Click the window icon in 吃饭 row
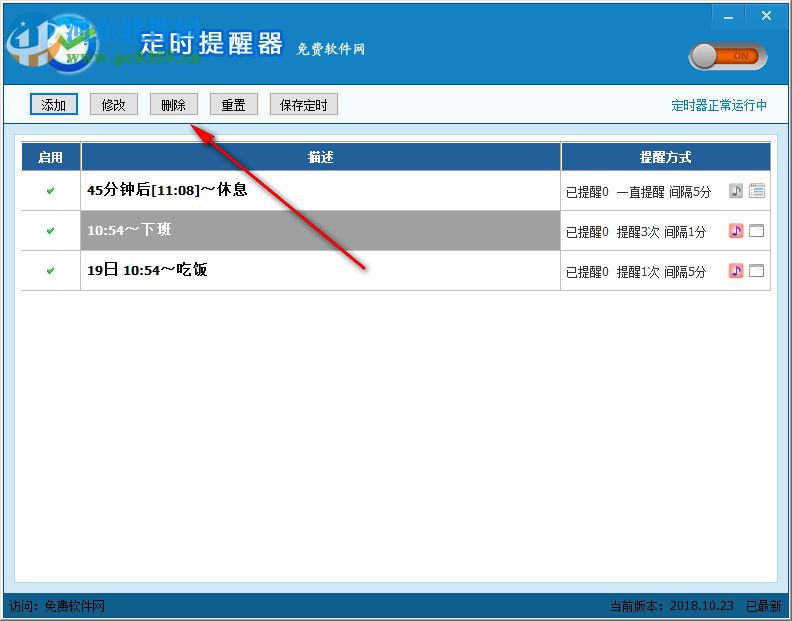 pyautogui.click(x=757, y=271)
